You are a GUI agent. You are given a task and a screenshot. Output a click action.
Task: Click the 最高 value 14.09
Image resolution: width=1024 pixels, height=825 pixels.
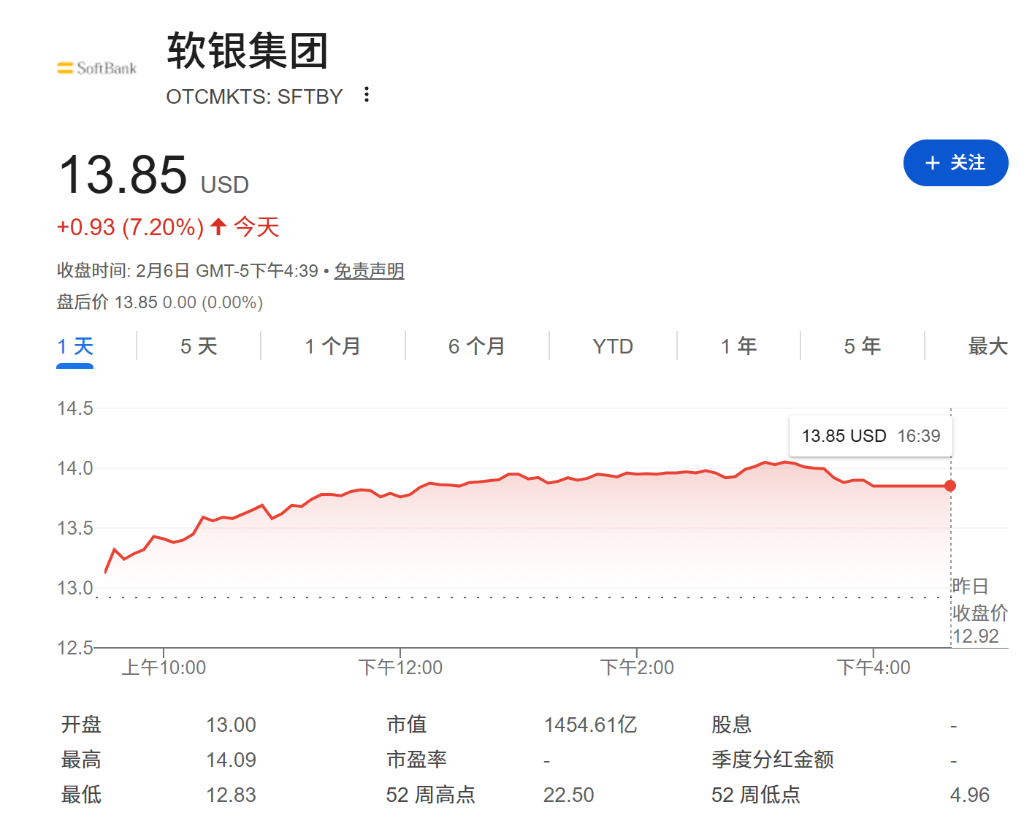(231, 760)
